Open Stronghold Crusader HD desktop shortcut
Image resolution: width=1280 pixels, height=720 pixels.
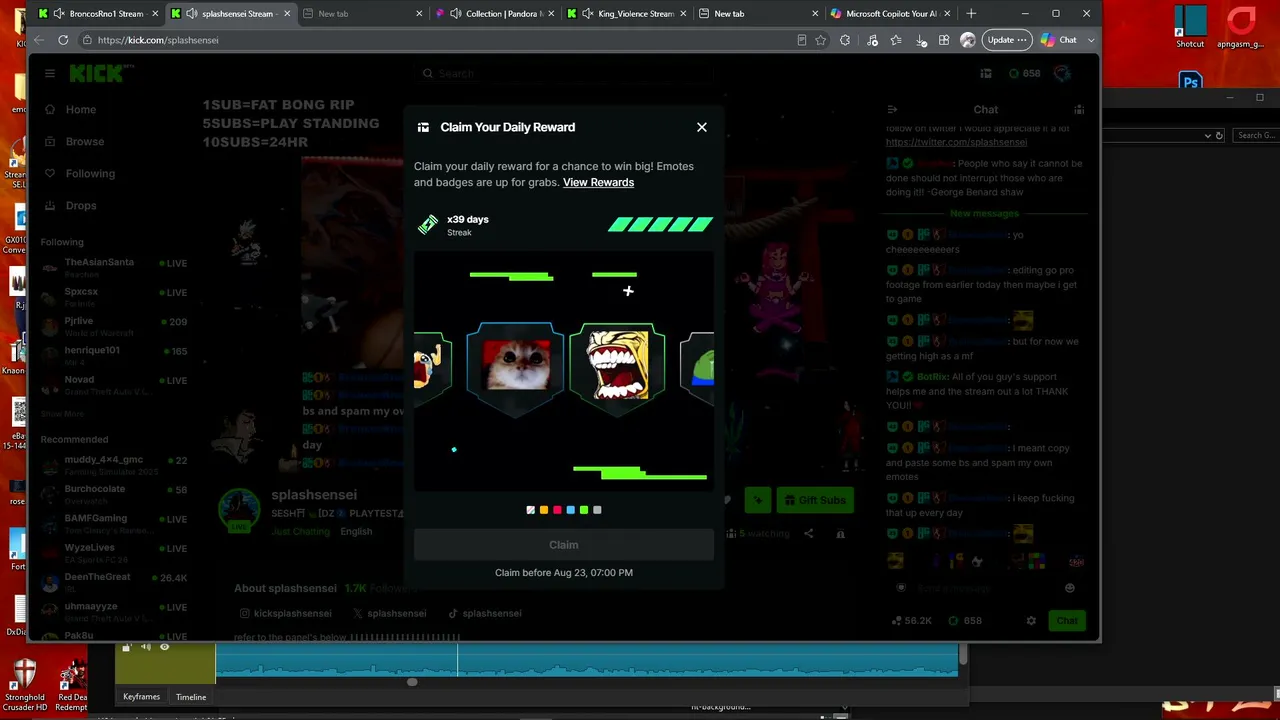(24, 684)
